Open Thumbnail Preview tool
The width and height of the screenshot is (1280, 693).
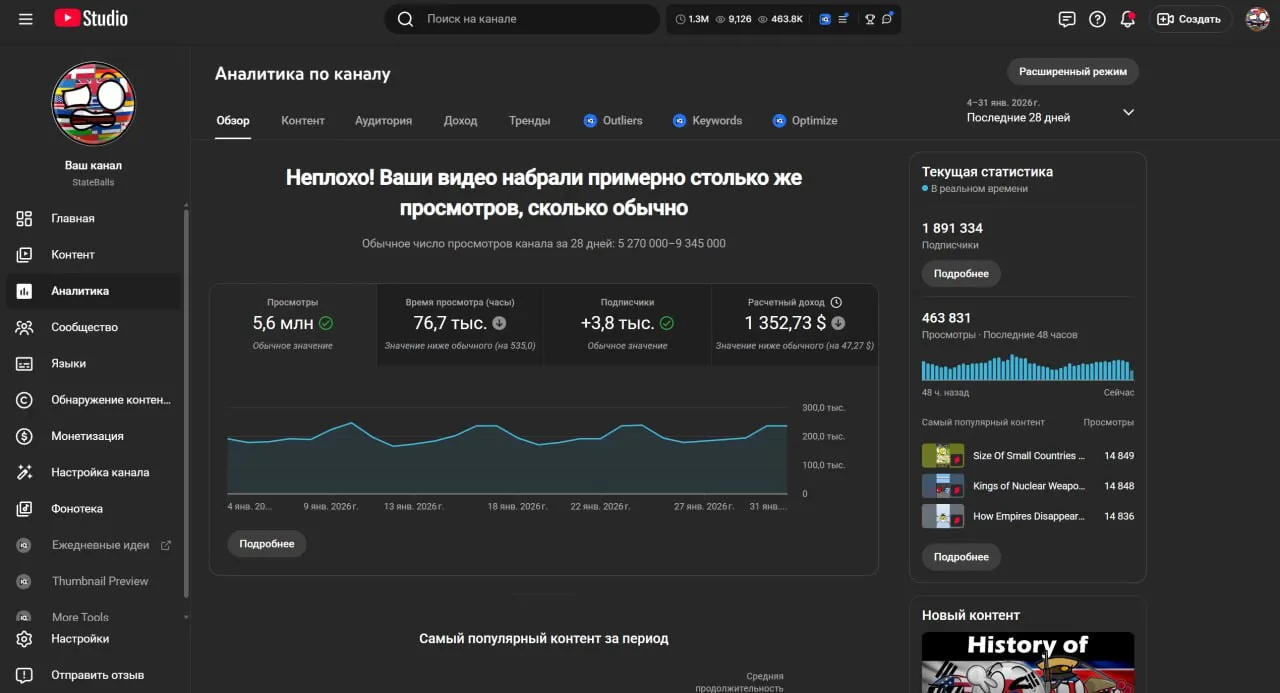point(94,581)
